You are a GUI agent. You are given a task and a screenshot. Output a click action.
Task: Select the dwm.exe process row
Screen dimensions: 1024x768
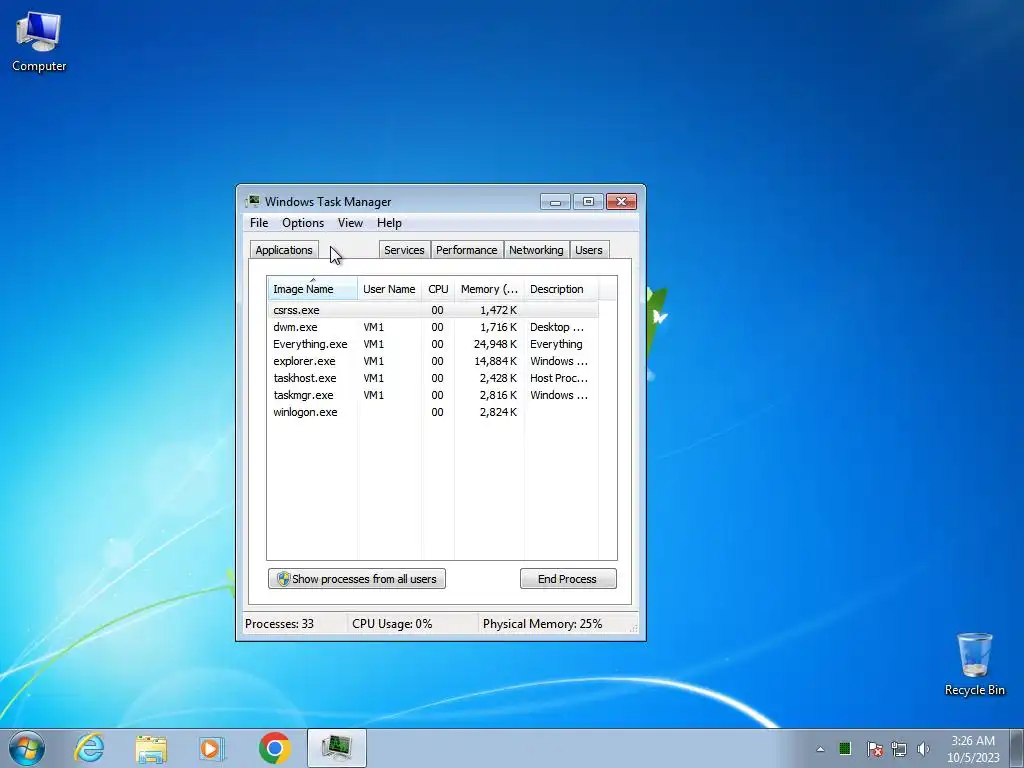point(433,327)
